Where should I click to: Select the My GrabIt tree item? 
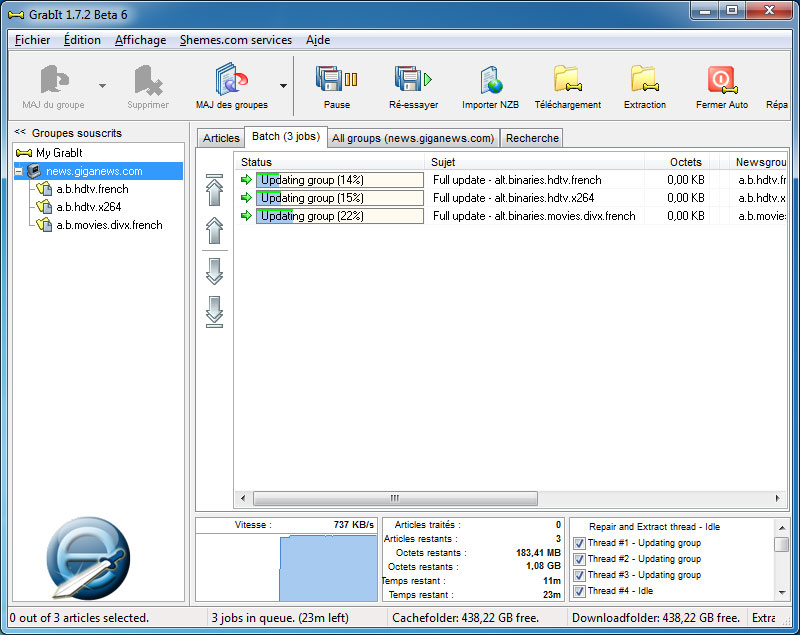point(59,153)
